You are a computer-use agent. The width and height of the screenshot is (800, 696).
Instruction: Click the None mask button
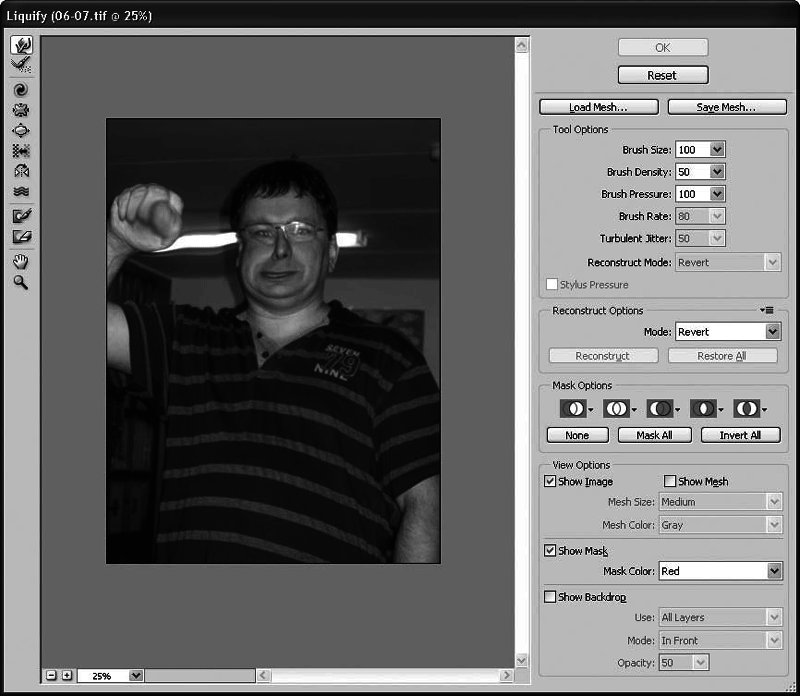coord(578,435)
